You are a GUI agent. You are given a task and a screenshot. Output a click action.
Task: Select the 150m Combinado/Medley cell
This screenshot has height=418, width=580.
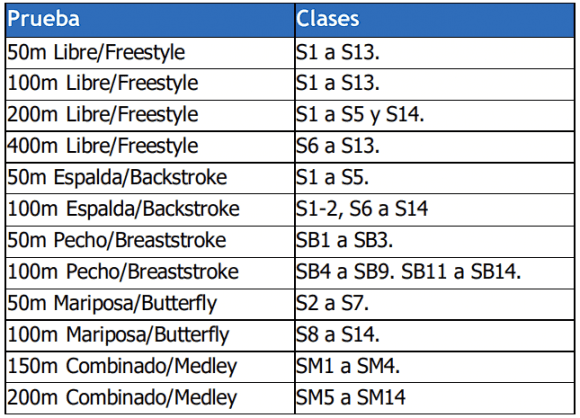click(150, 367)
